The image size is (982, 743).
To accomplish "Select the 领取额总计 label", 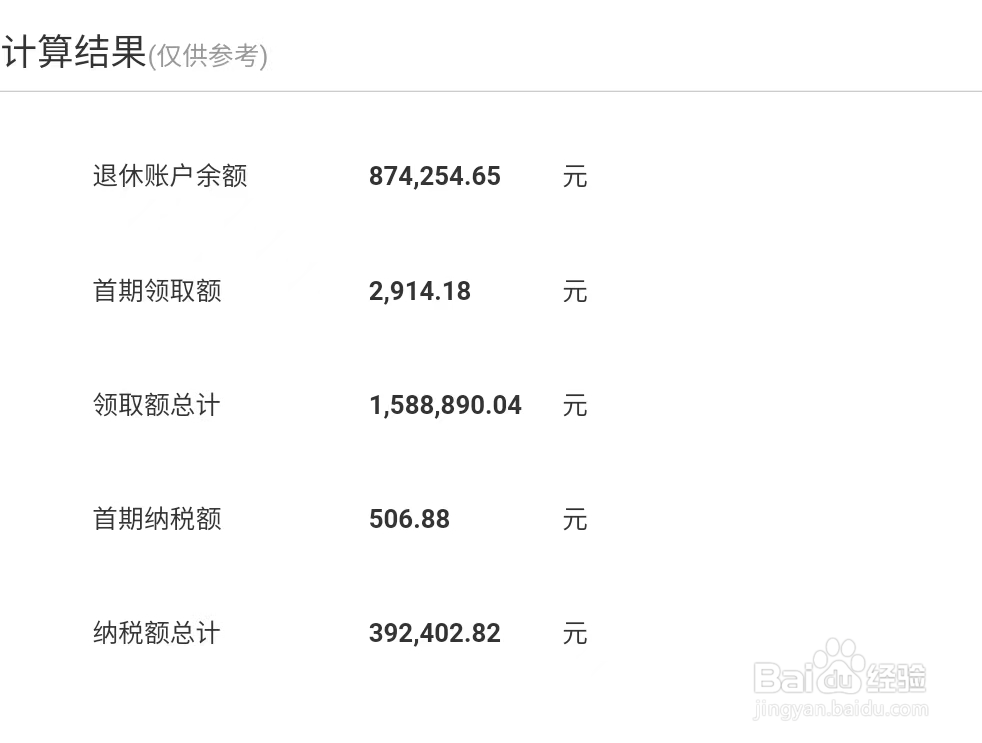I will (157, 405).
